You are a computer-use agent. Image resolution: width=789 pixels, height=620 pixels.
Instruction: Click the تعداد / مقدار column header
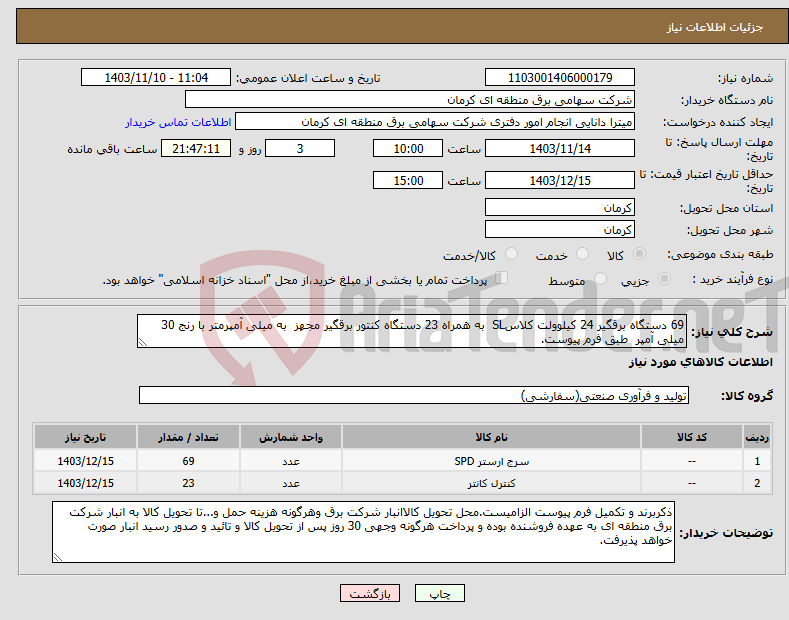tap(188, 437)
